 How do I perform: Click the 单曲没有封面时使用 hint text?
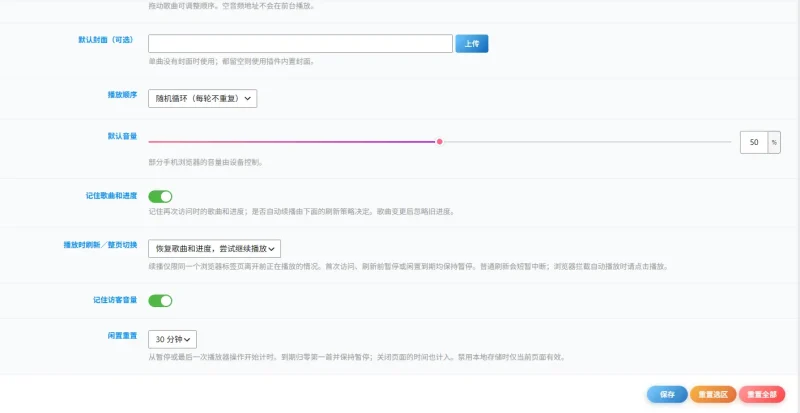232,61
